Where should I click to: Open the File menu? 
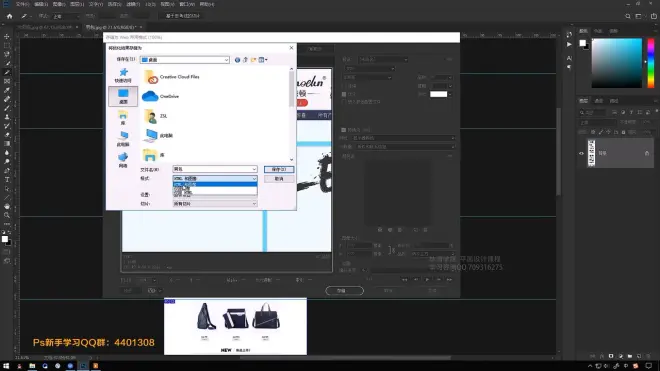pos(22,4)
